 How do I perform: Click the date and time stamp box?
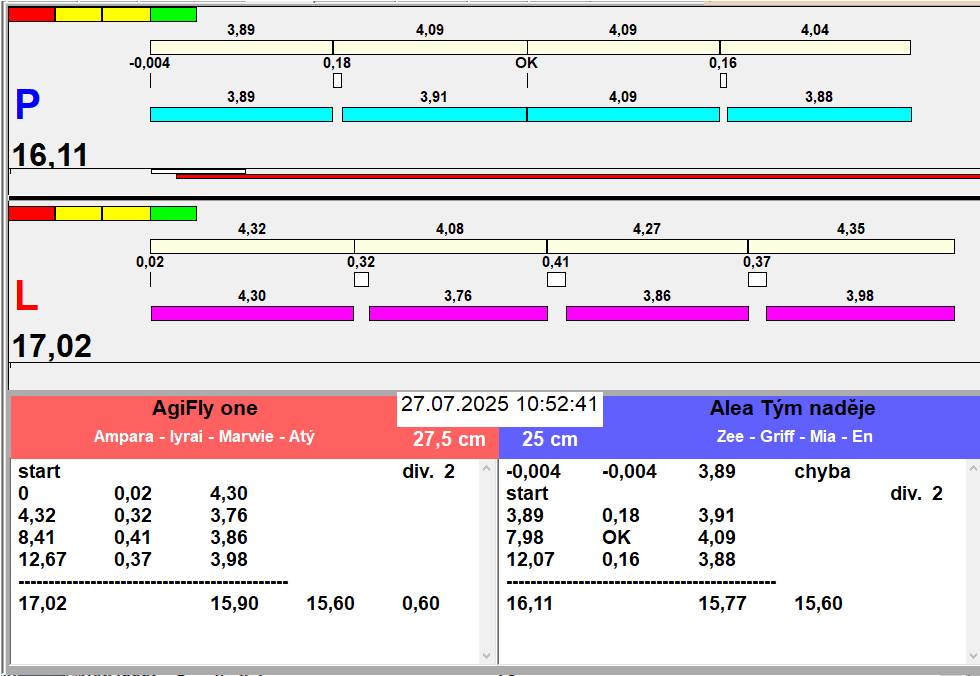pos(499,405)
